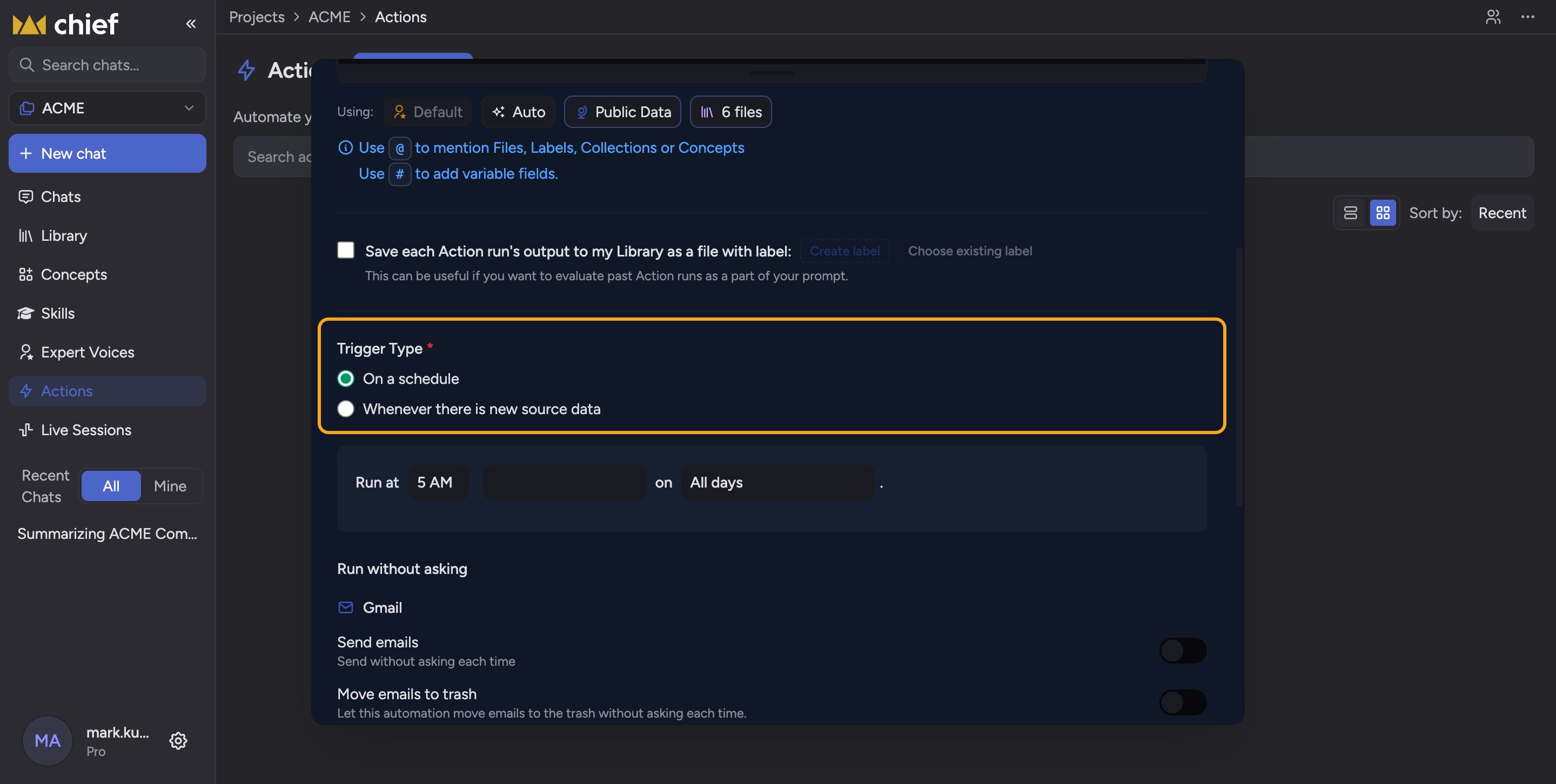
Task: Open Library in the sidebar
Action: click(108, 235)
